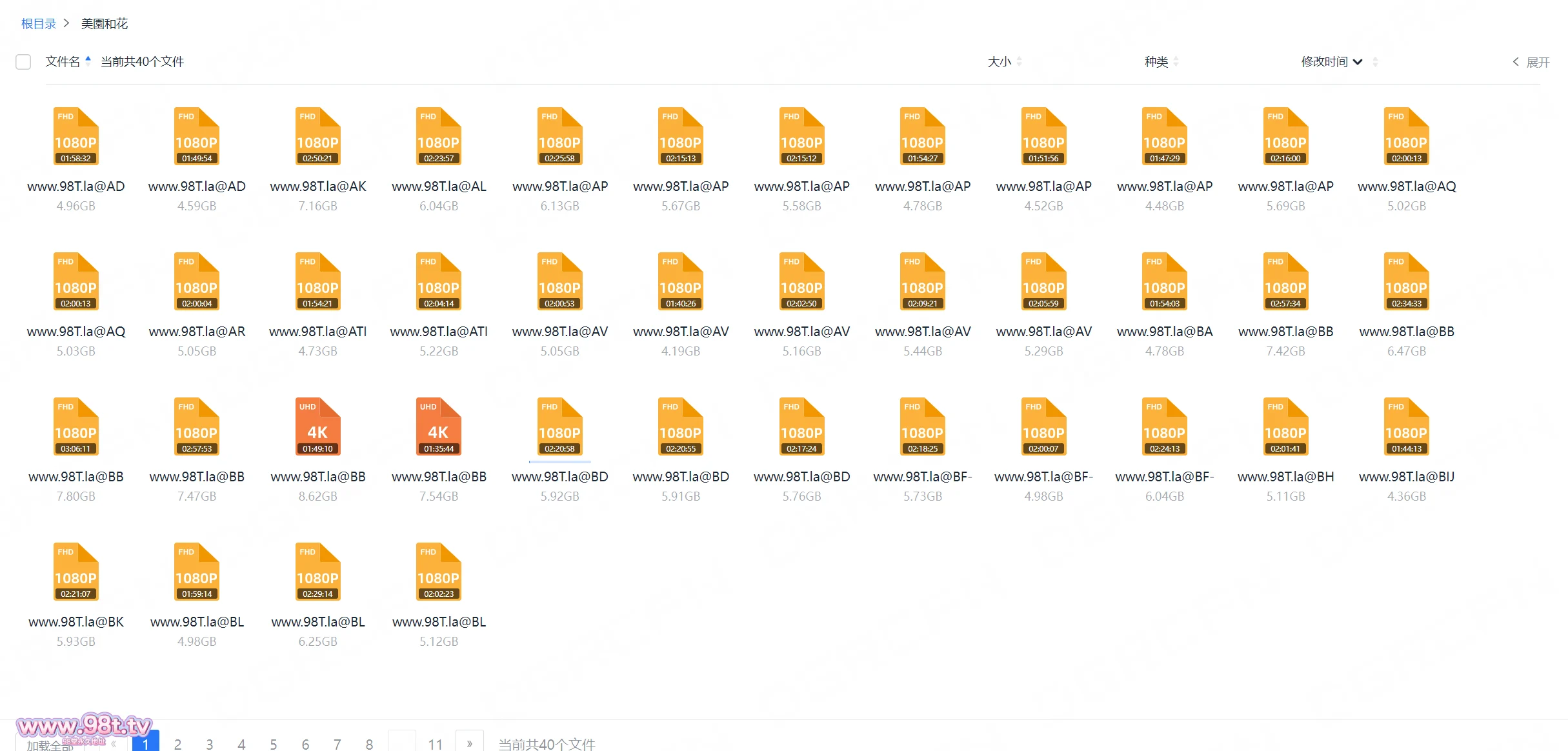Jump to page 11 in pagination
Image resolution: width=1568 pixels, height=751 pixels.
click(436, 744)
